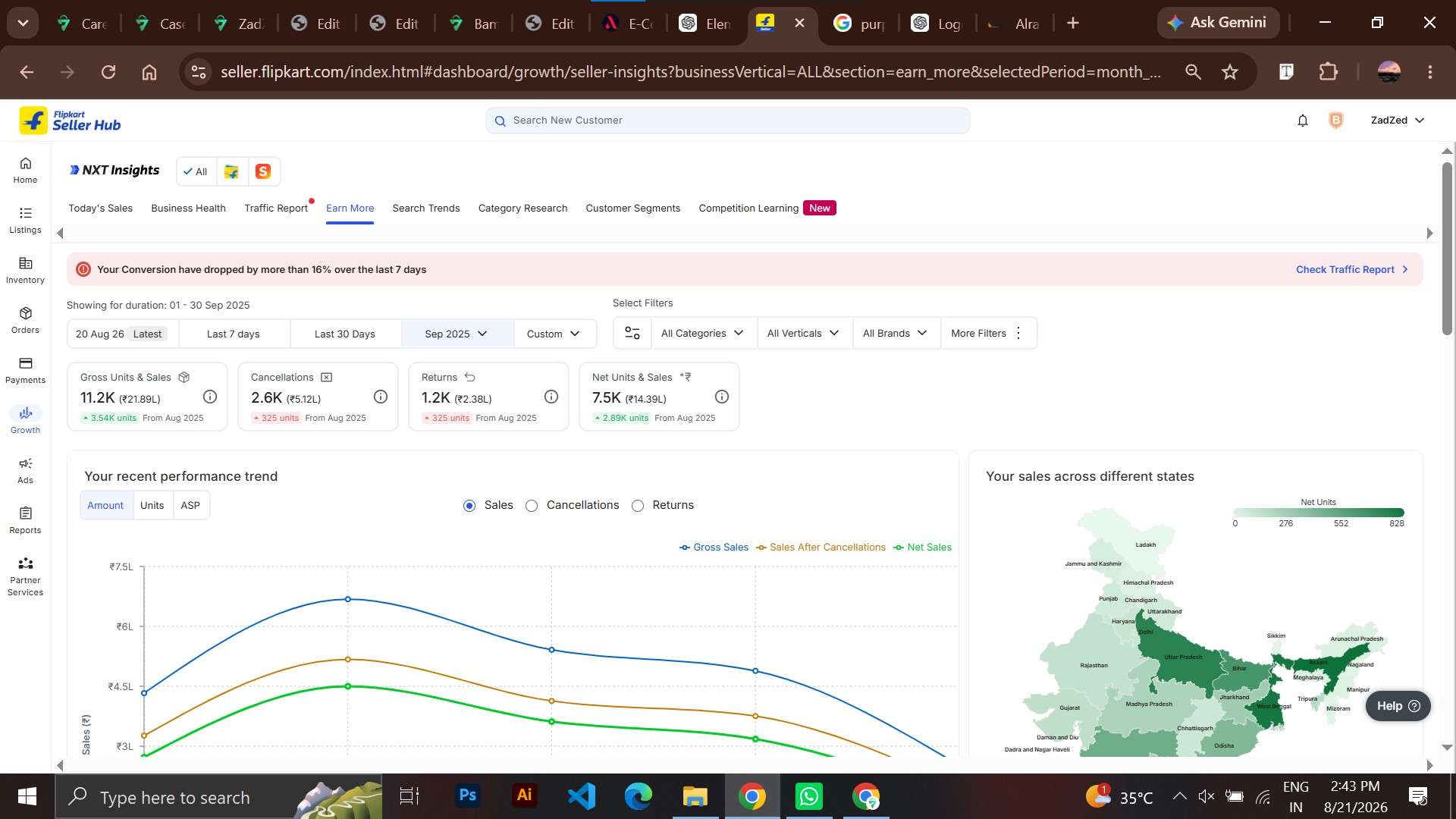Expand the All Categories dropdown

702,333
